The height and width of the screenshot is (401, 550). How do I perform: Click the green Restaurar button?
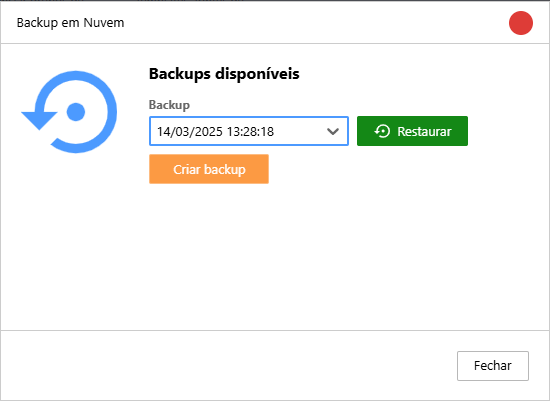412,131
